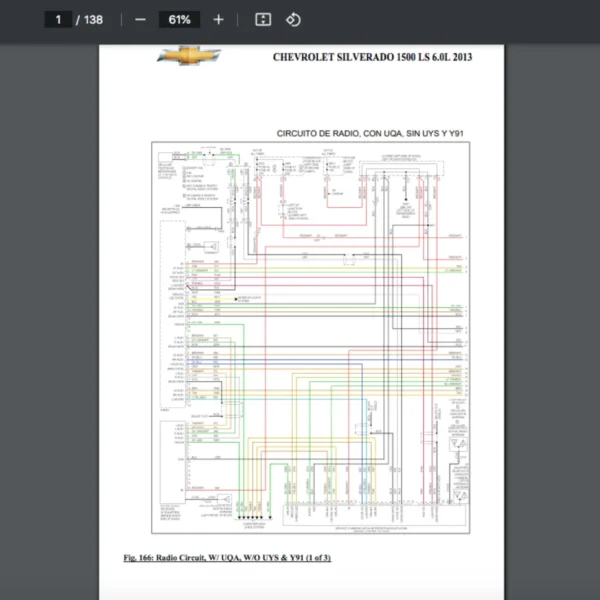Click the CIRCUITO DE RADIO diagram title

(x=370, y=134)
